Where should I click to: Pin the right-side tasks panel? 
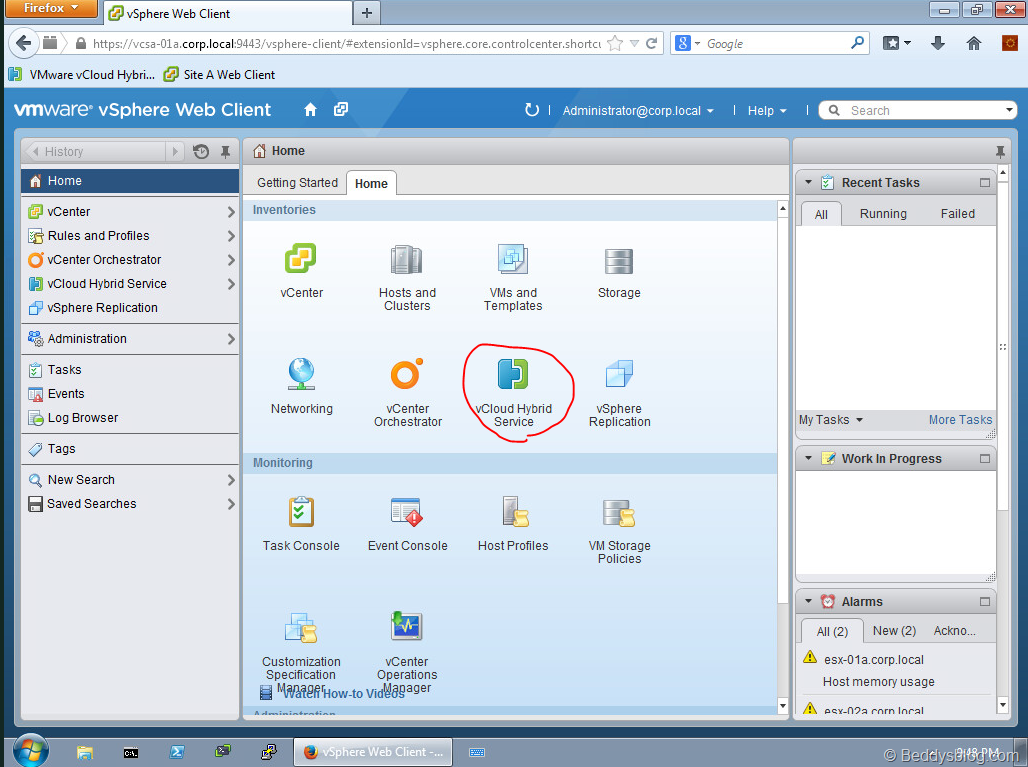coord(1000,152)
